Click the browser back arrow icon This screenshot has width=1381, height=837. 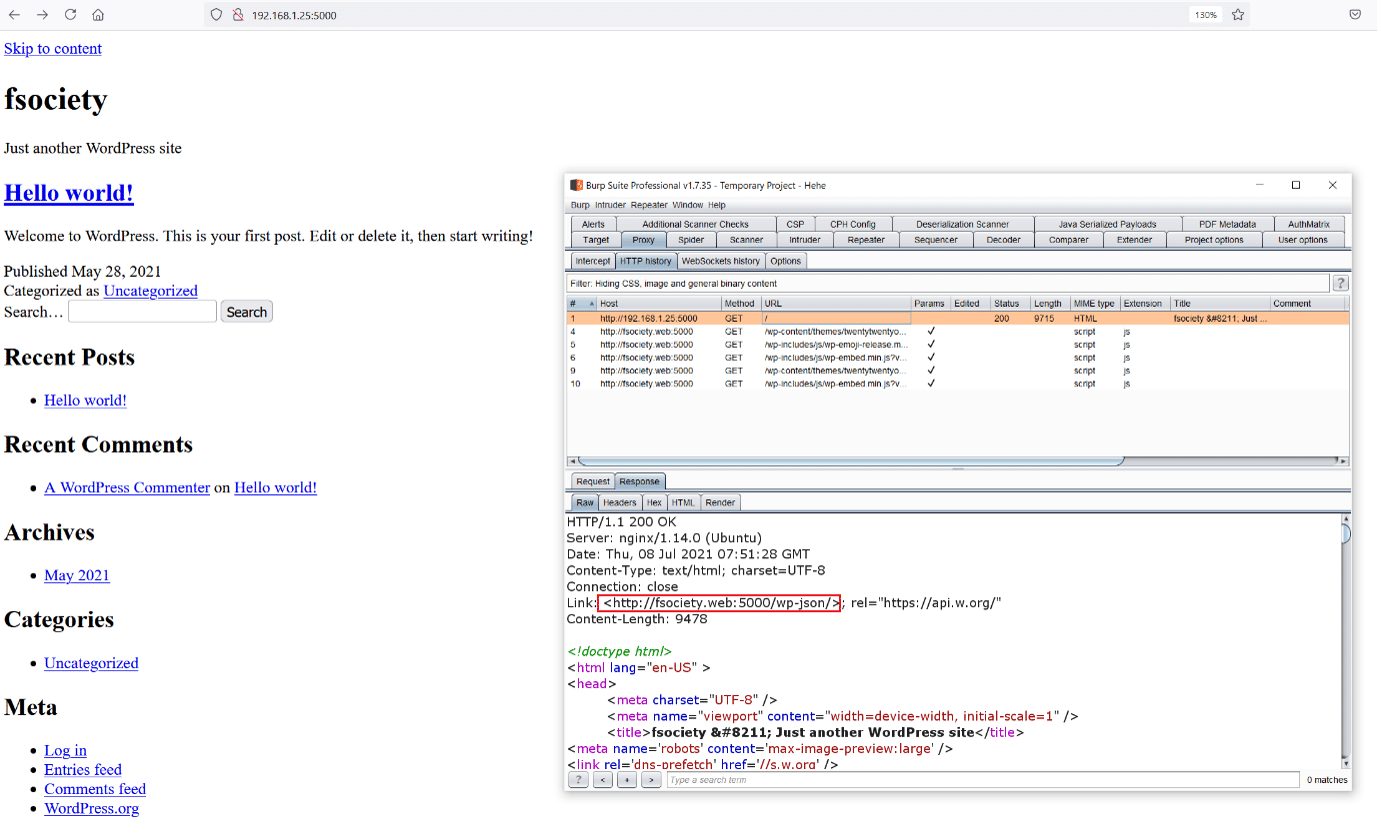(14, 15)
